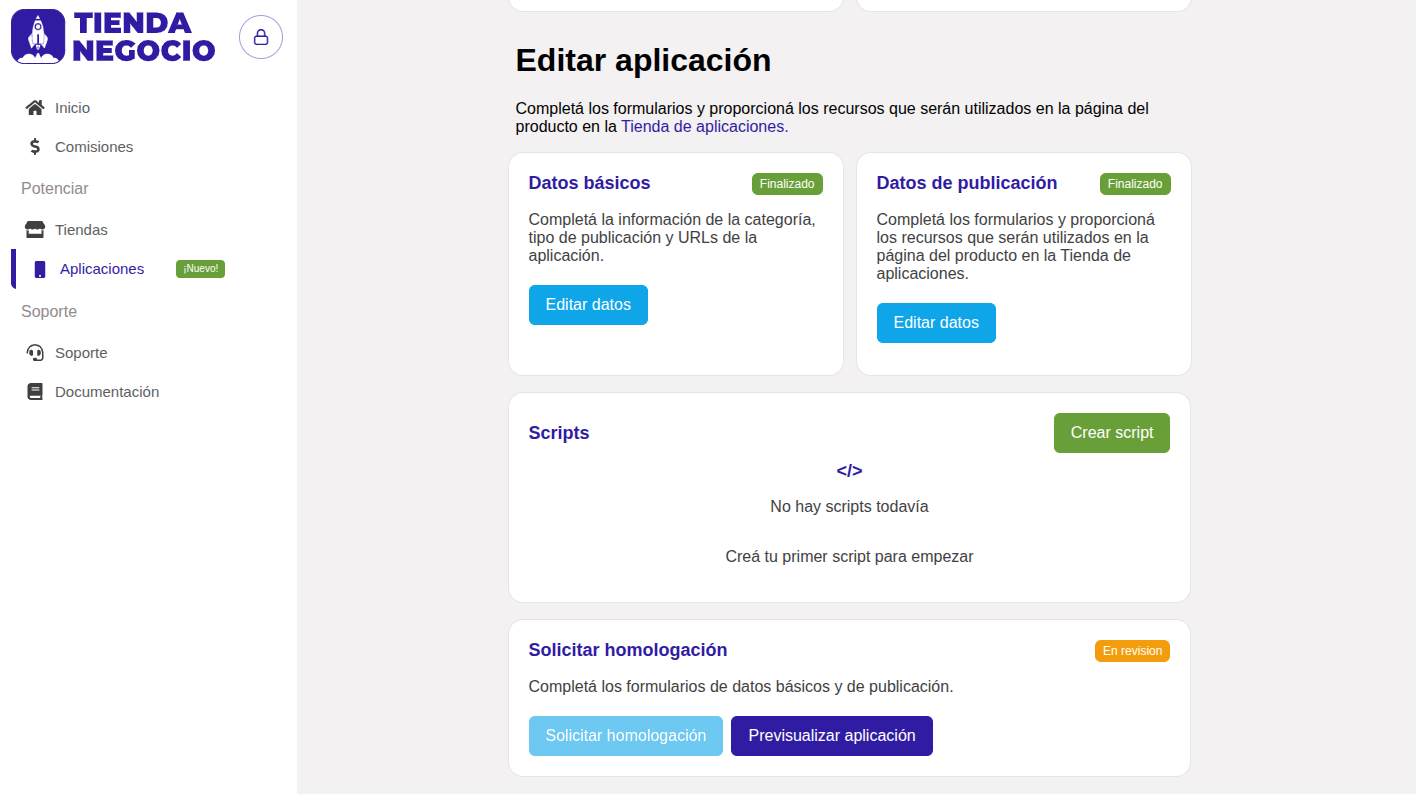The height and width of the screenshot is (794, 1416).
Task: Click the Tiendas store icon
Action: click(35, 230)
